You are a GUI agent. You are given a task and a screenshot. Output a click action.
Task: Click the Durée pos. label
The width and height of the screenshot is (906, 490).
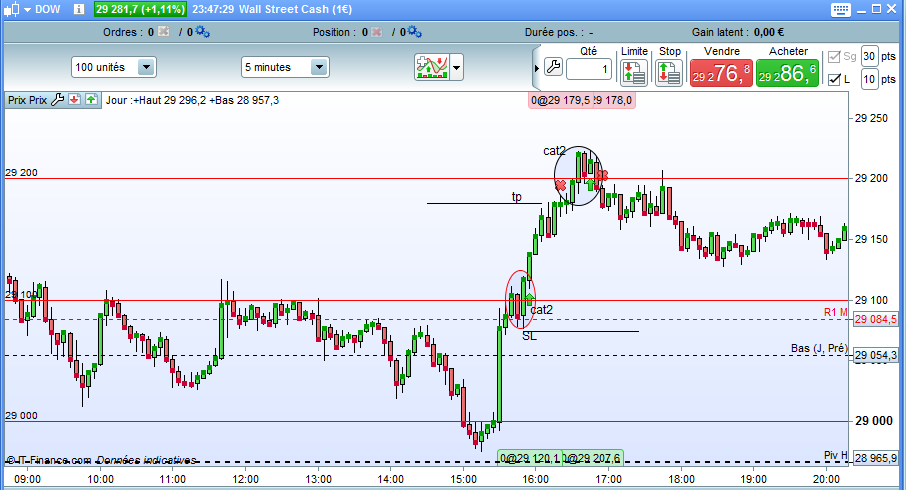(x=554, y=32)
